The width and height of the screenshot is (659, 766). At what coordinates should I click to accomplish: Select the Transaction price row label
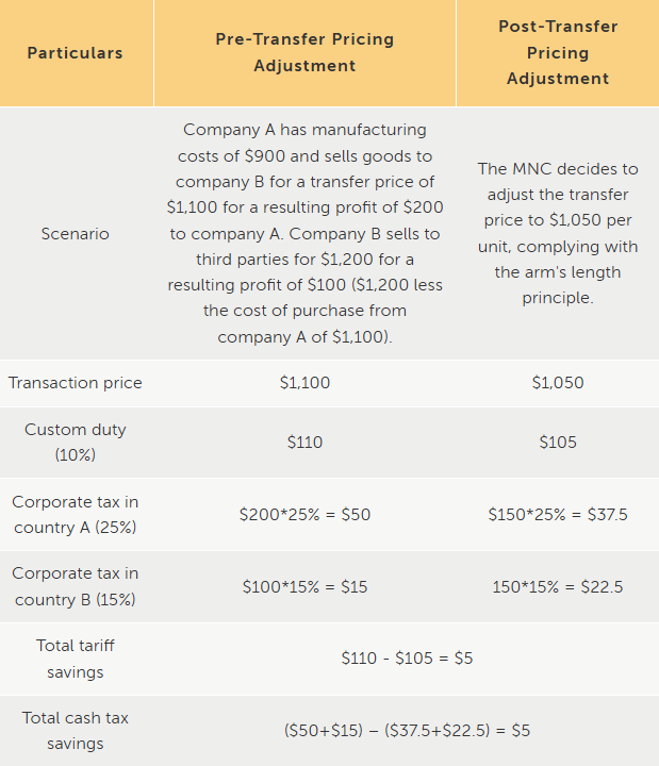(75, 383)
